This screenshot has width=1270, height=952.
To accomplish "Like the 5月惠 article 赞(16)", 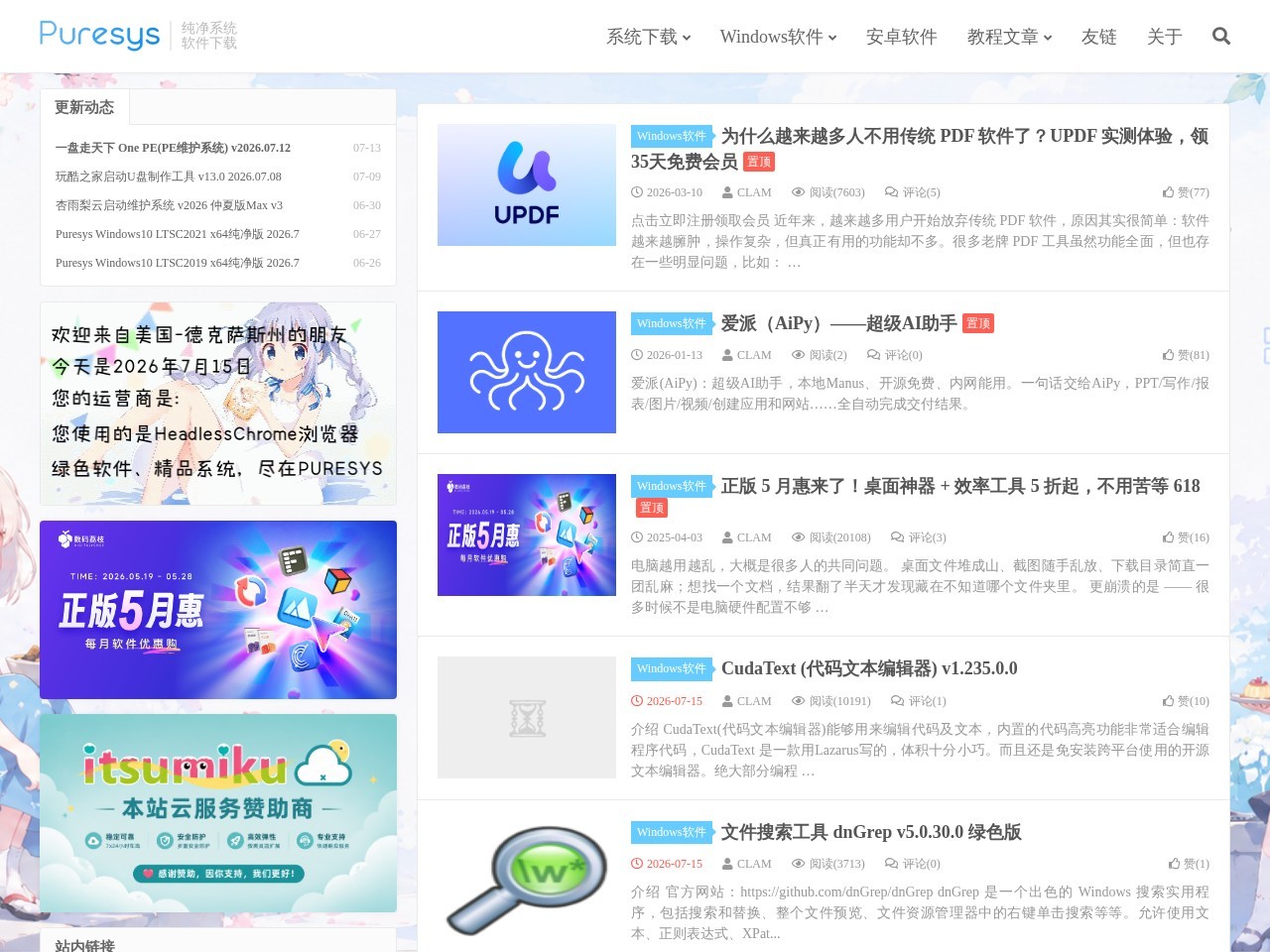I will 1186,537.
